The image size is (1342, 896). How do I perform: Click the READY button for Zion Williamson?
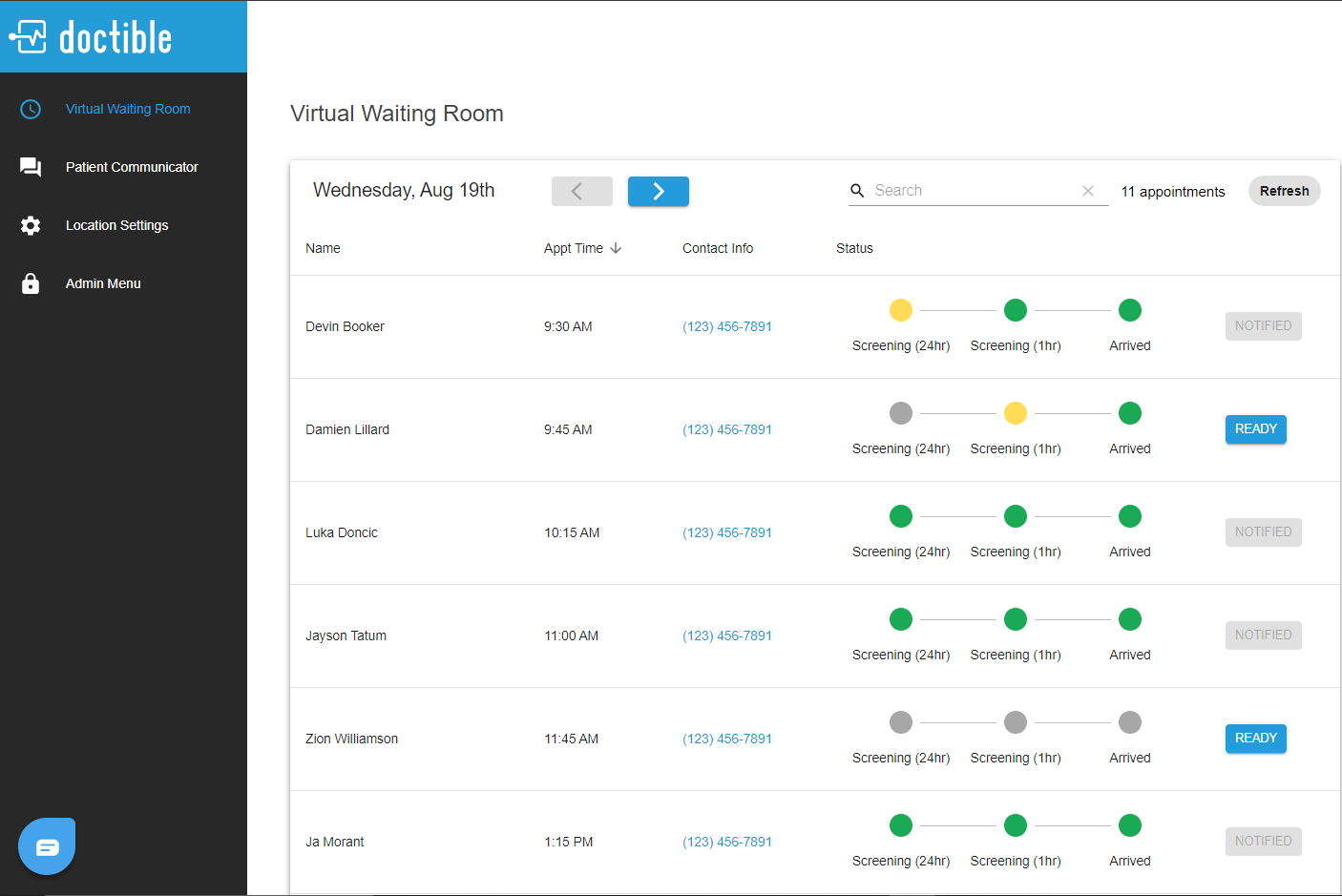pos(1255,739)
